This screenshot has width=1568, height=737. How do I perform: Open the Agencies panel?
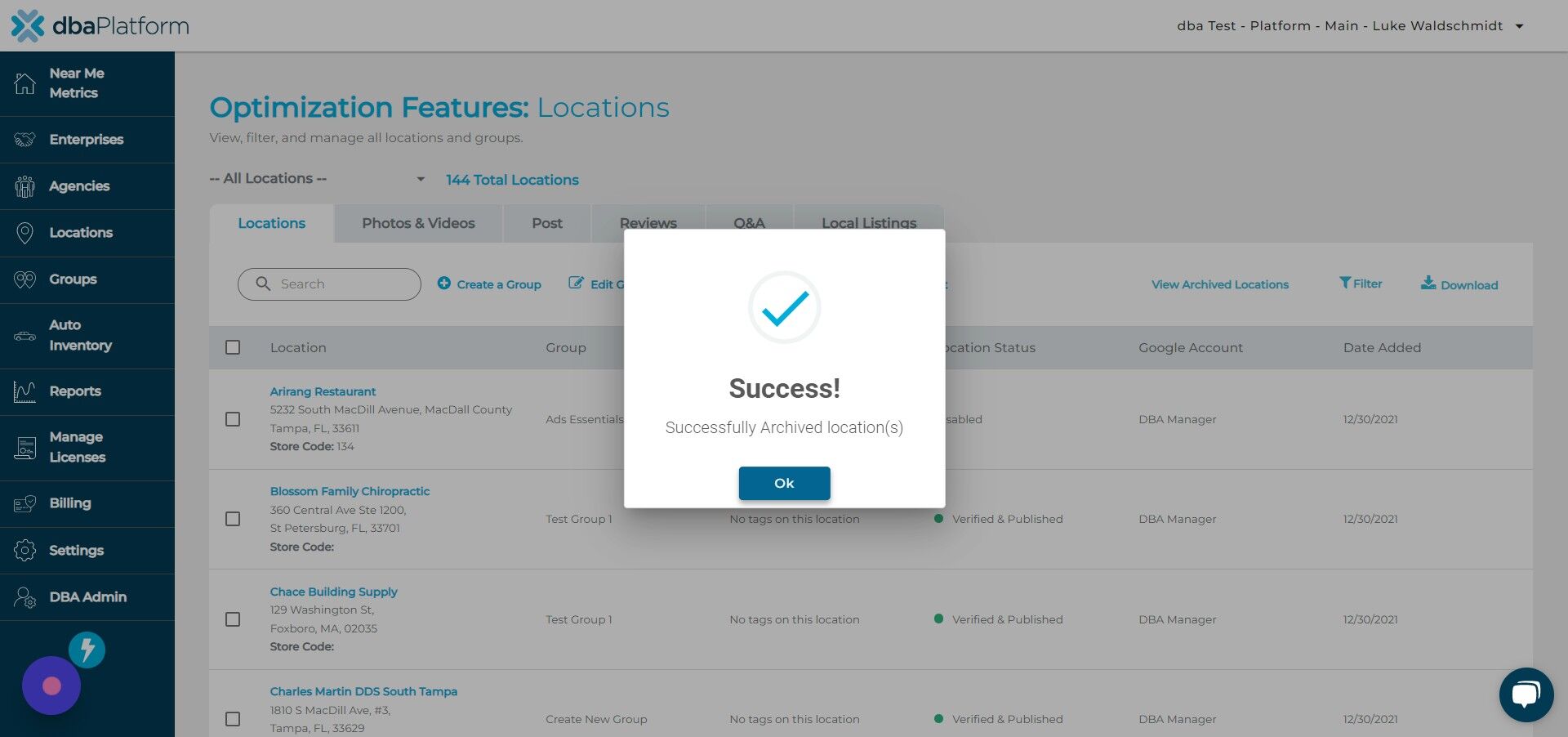click(x=79, y=185)
